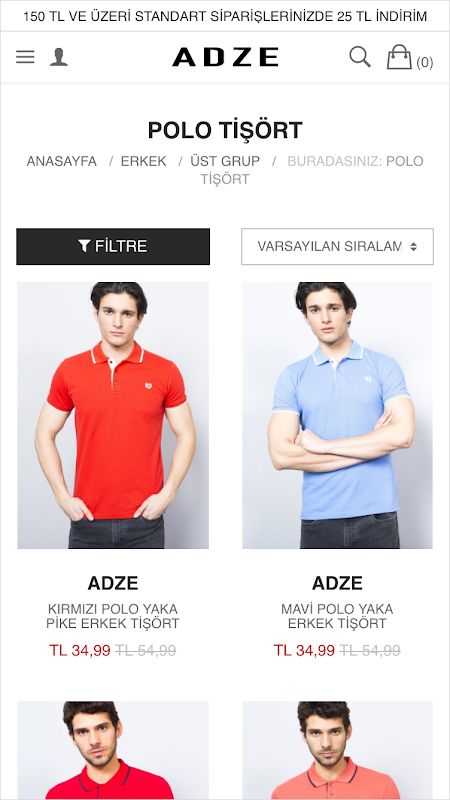Tap the search magnifier icon
This screenshot has width=450, height=800.
[360, 57]
